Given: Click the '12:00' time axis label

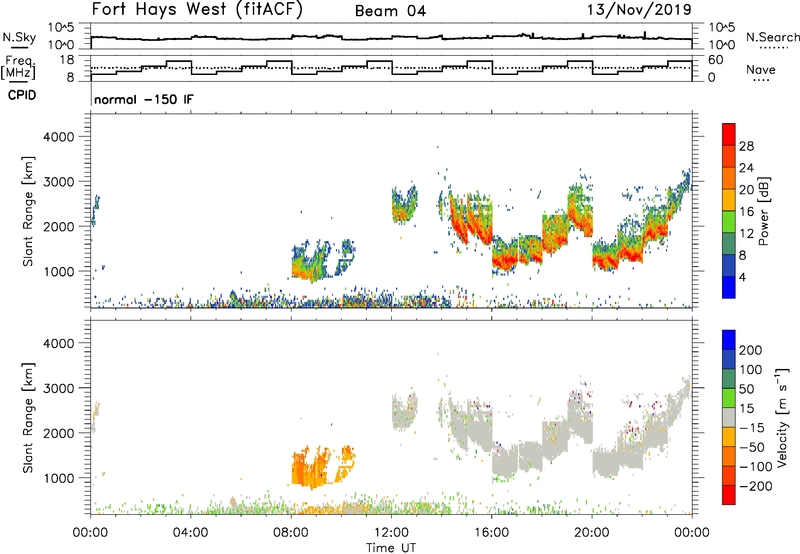Looking at the screenshot, I should click(x=391, y=533).
